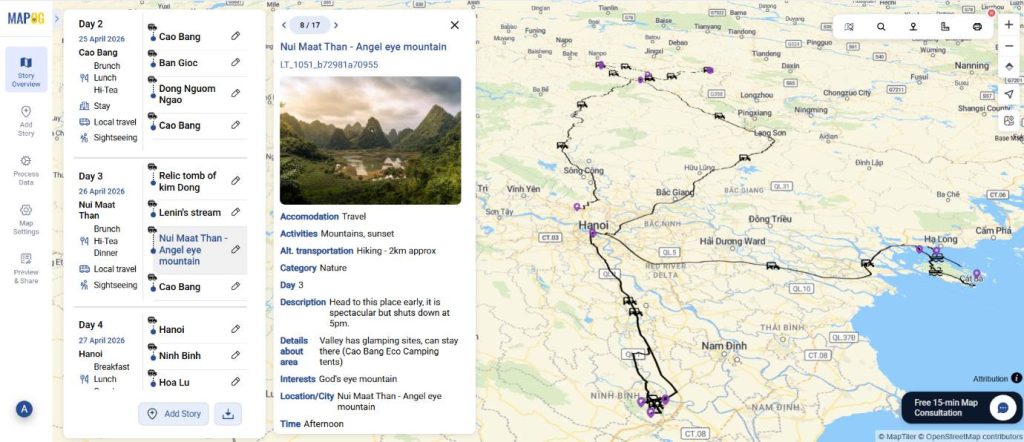This screenshot has width=1024, height=442.
Task: Open the OpenStreetMap contributors link
Action: 970,436
